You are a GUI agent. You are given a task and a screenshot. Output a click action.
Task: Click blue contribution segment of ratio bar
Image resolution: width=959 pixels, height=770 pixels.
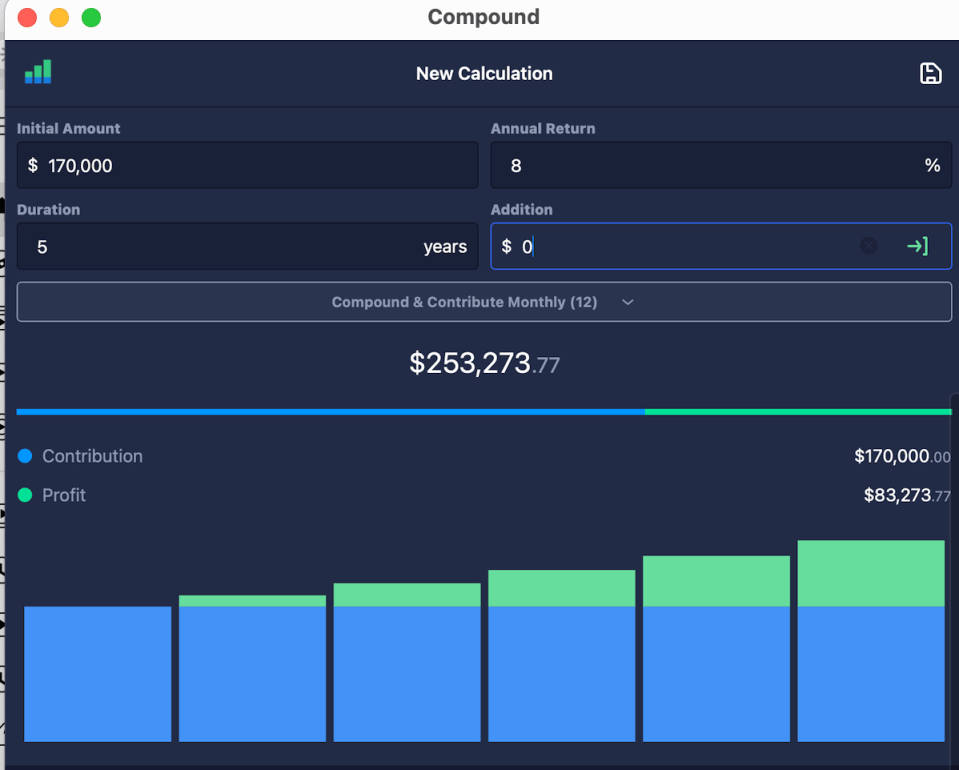tap(330, 411)
